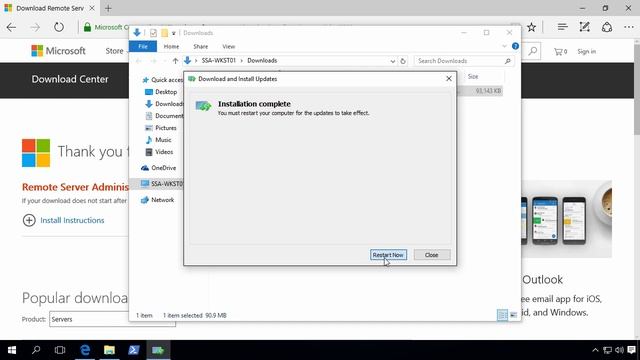Click the browser Refresh icon
The width and height of the screenshot is (640, 360).
[x=59, y=27]
